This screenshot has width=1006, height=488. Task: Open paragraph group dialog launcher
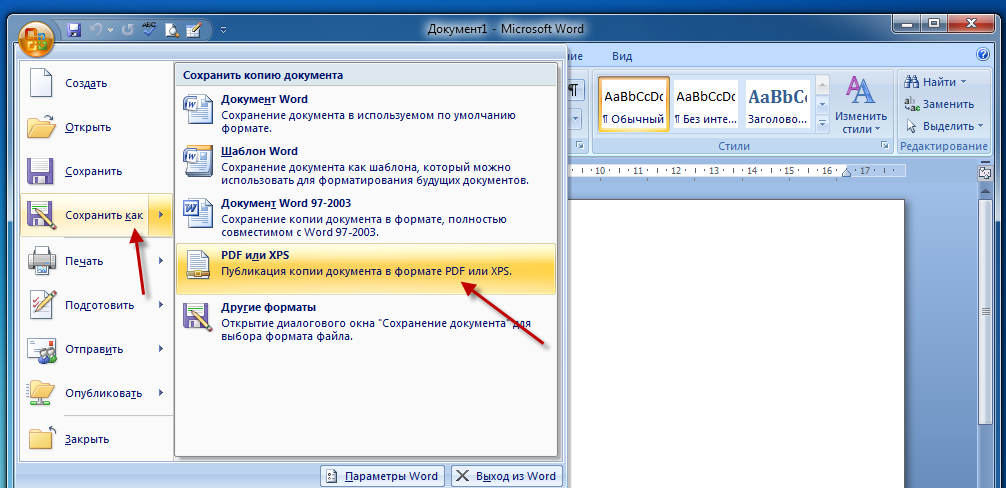[x=579, y=146]
